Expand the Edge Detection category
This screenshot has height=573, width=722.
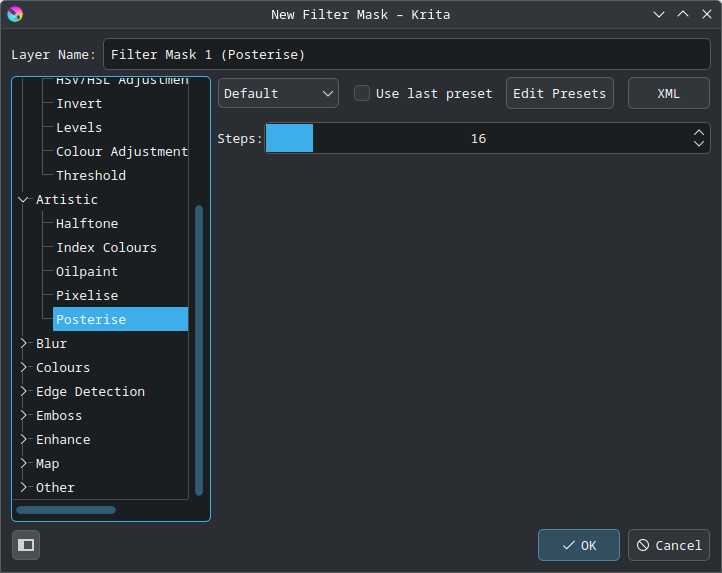[24, 392]
